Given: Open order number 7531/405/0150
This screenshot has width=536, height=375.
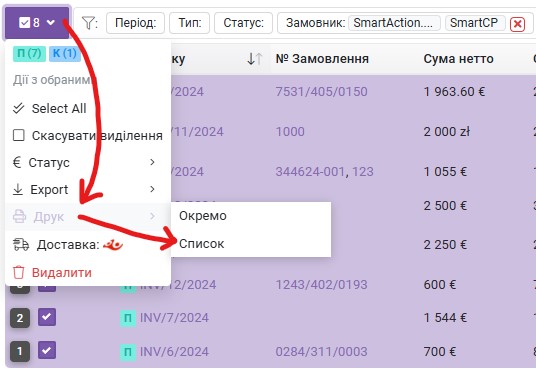Looking at the screenshot, I should tap(321, 92).
